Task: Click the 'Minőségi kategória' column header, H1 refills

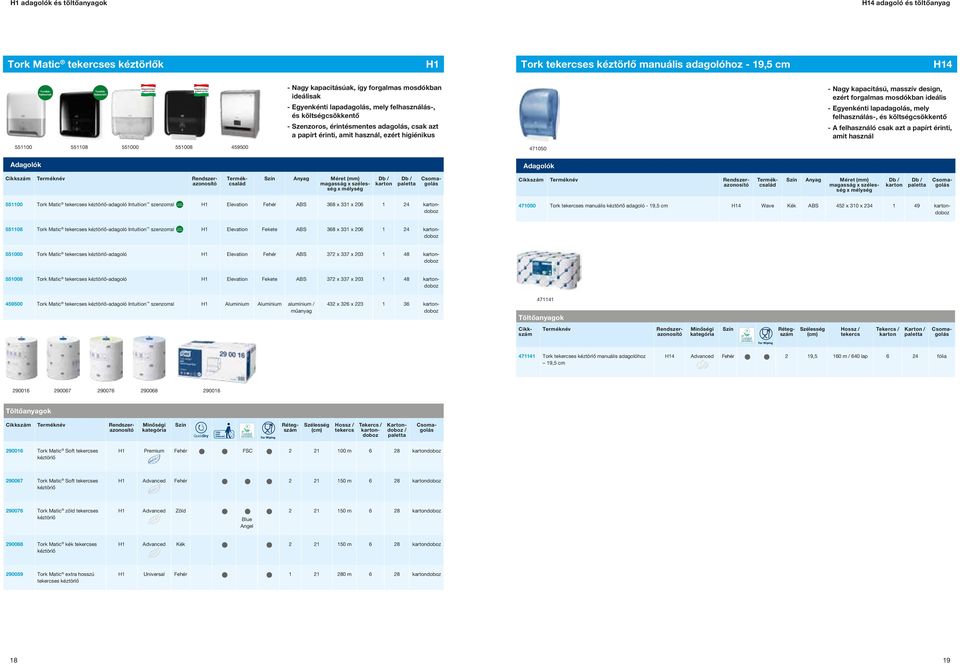Action: 154,427
